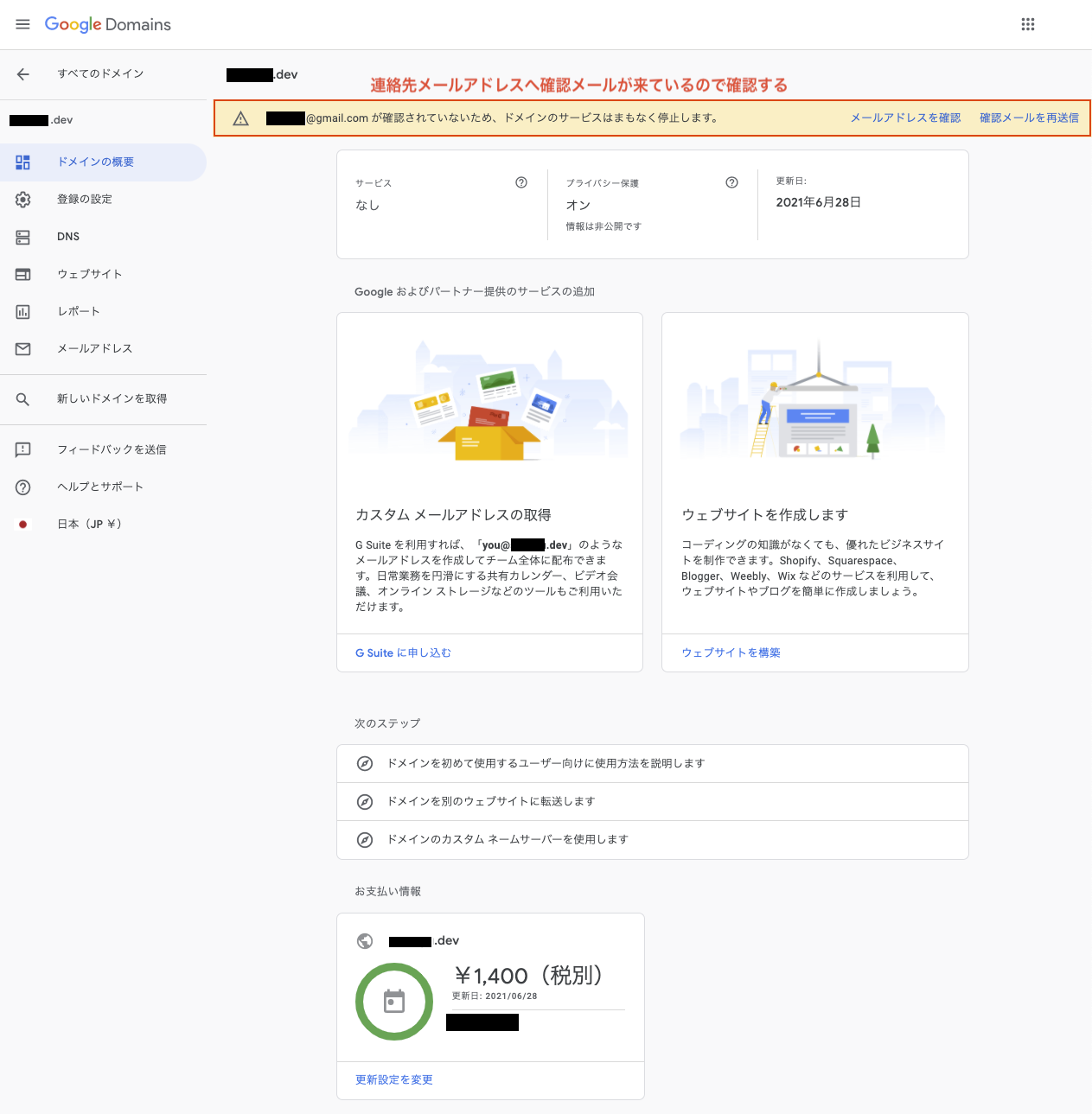Click the DNS server icon
Viewport: 1092px width, 1114px height.
[23, 237]
